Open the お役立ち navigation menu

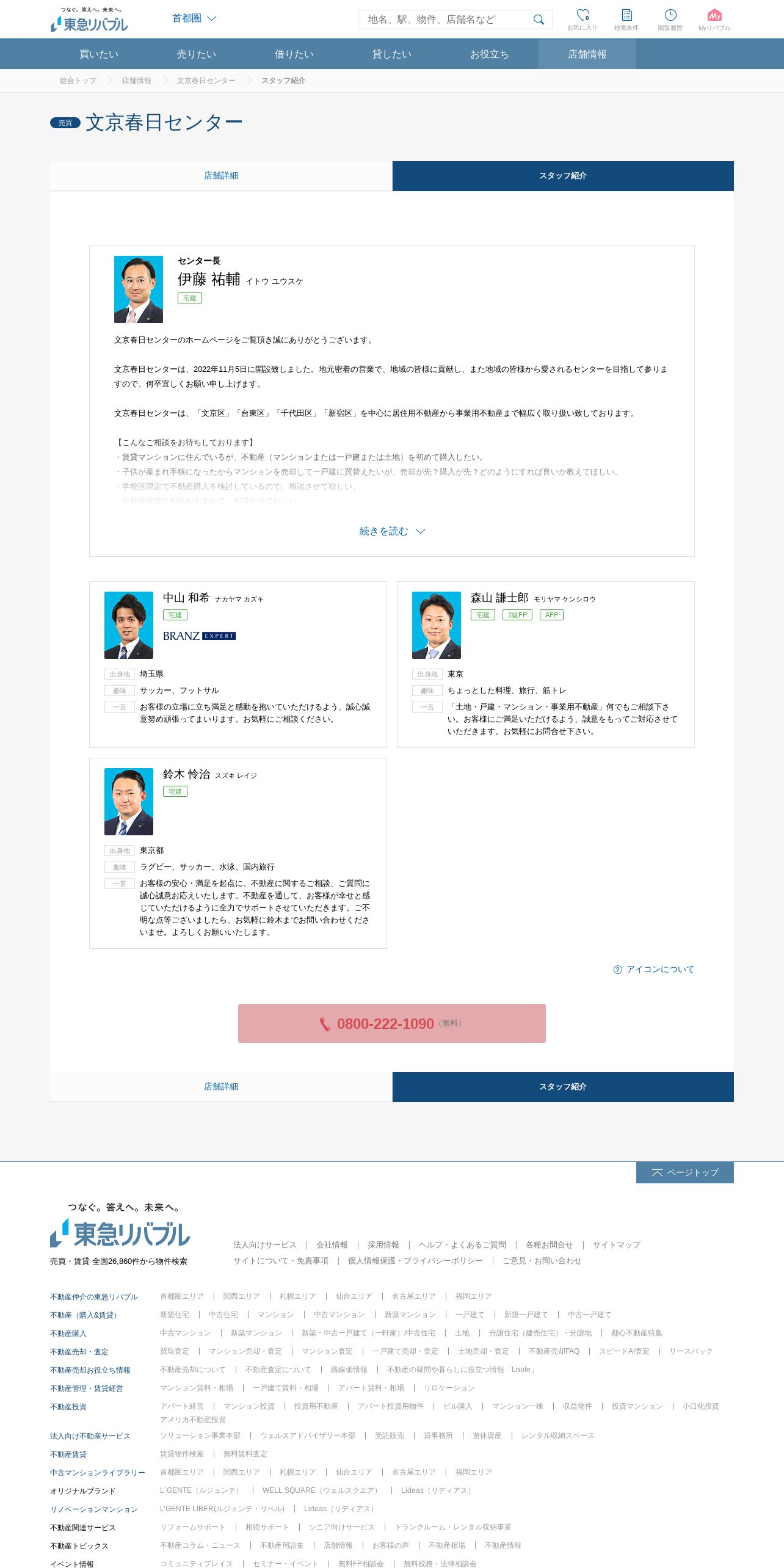click(x=490, y=54)
